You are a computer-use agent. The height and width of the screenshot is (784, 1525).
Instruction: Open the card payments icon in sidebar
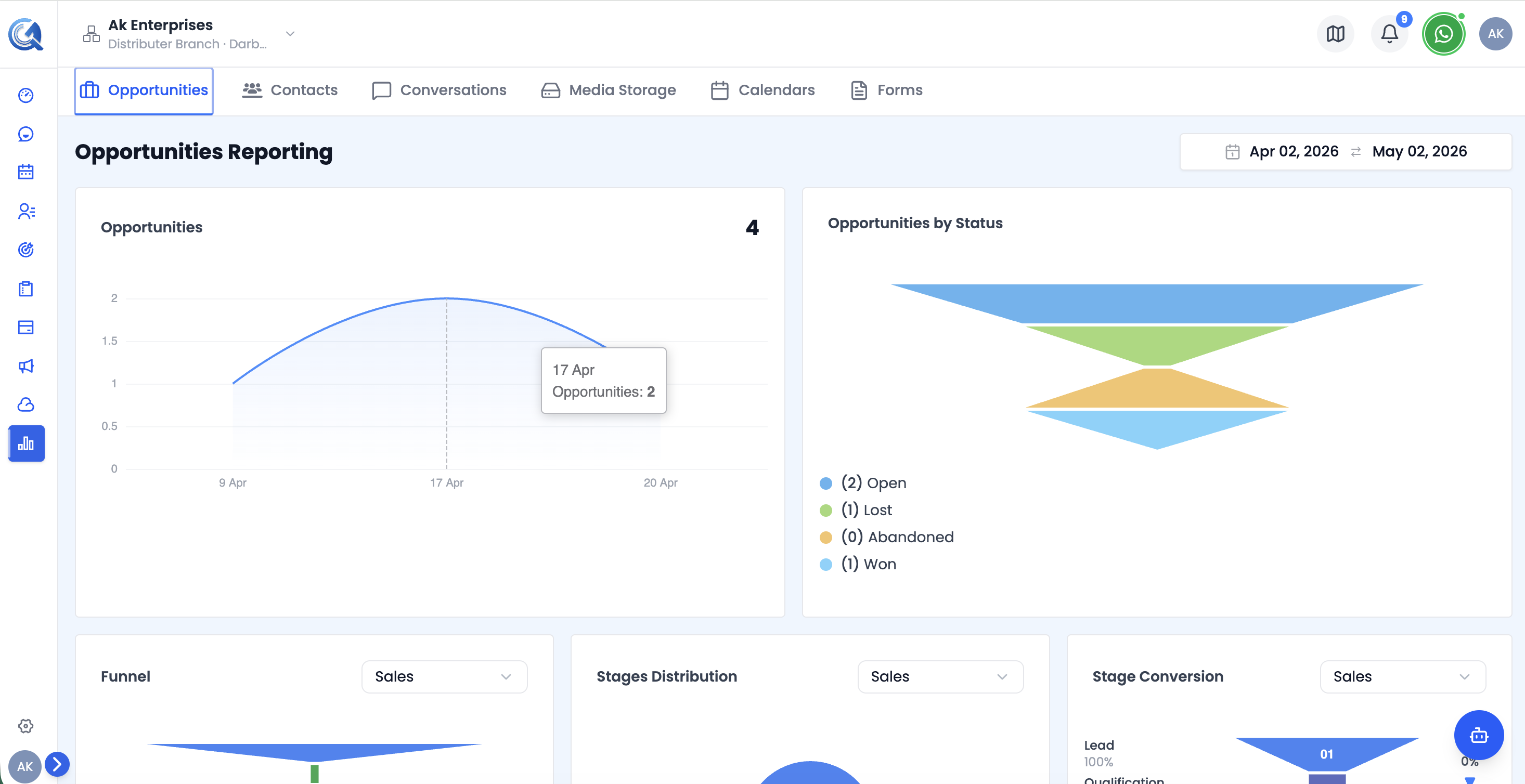[25, 327]
